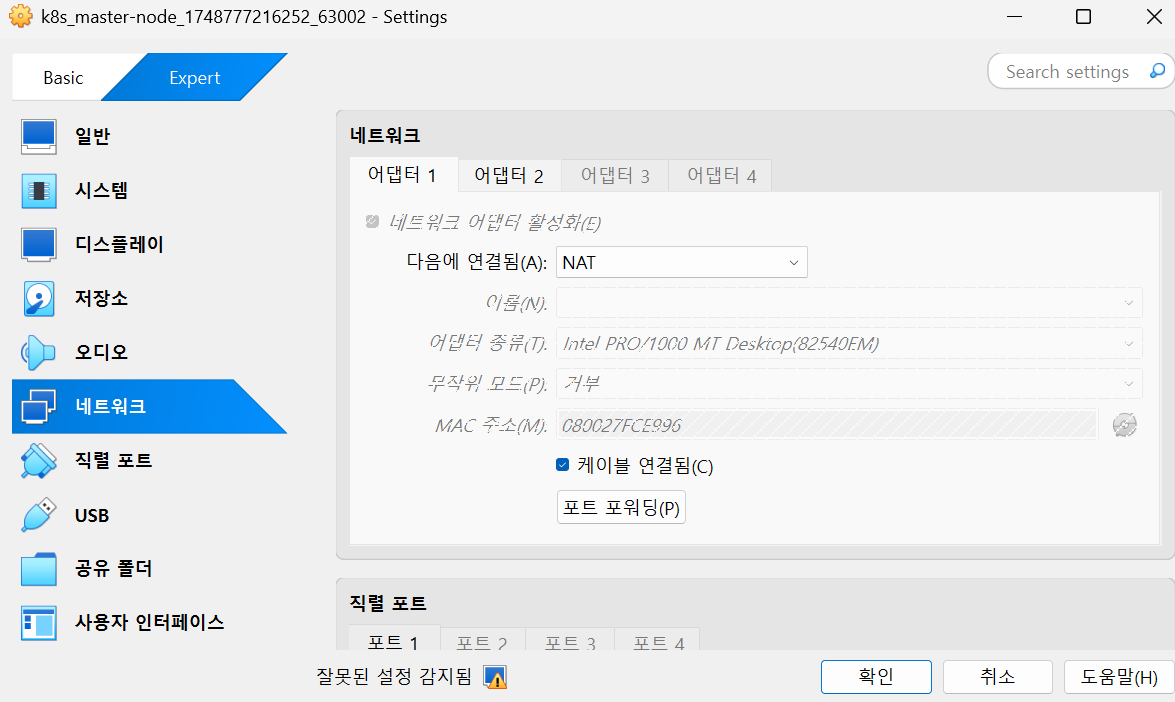Select the 포트 4 serial tab
1175x702 pixels.
[x=658, y=642]
